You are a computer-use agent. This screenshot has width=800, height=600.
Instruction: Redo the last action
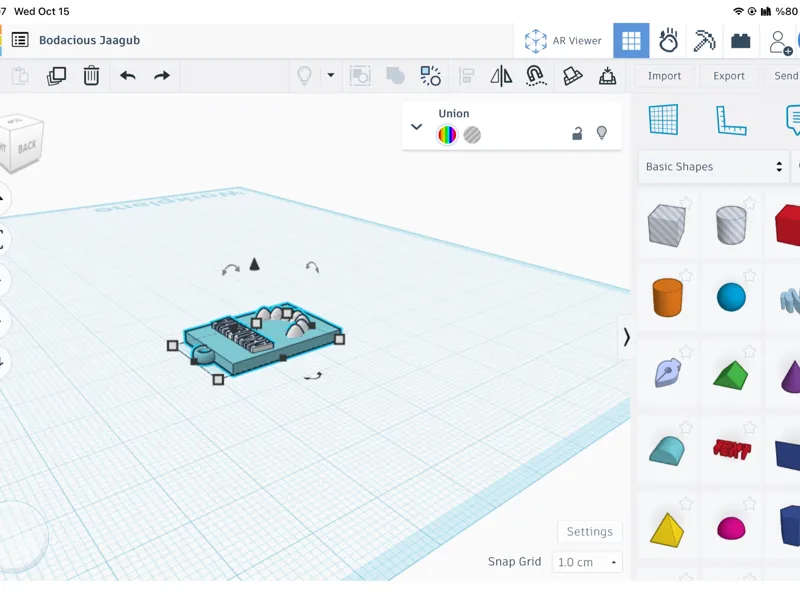pos(162,76)
